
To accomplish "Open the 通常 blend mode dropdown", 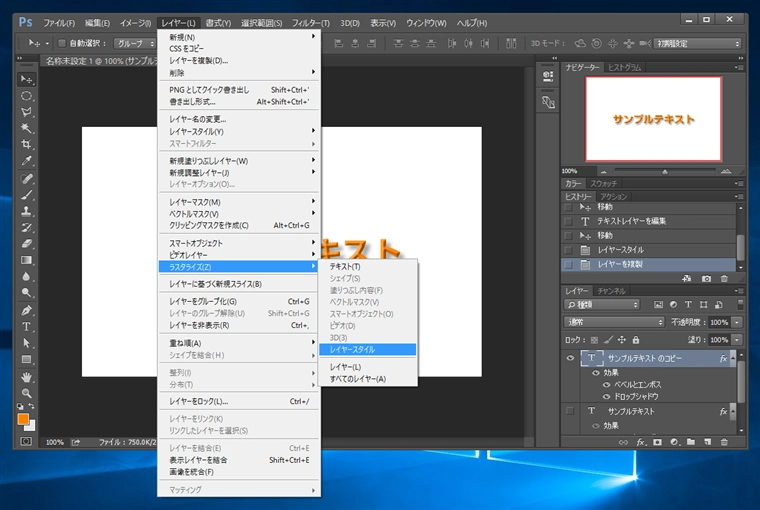I will (614, 322).
